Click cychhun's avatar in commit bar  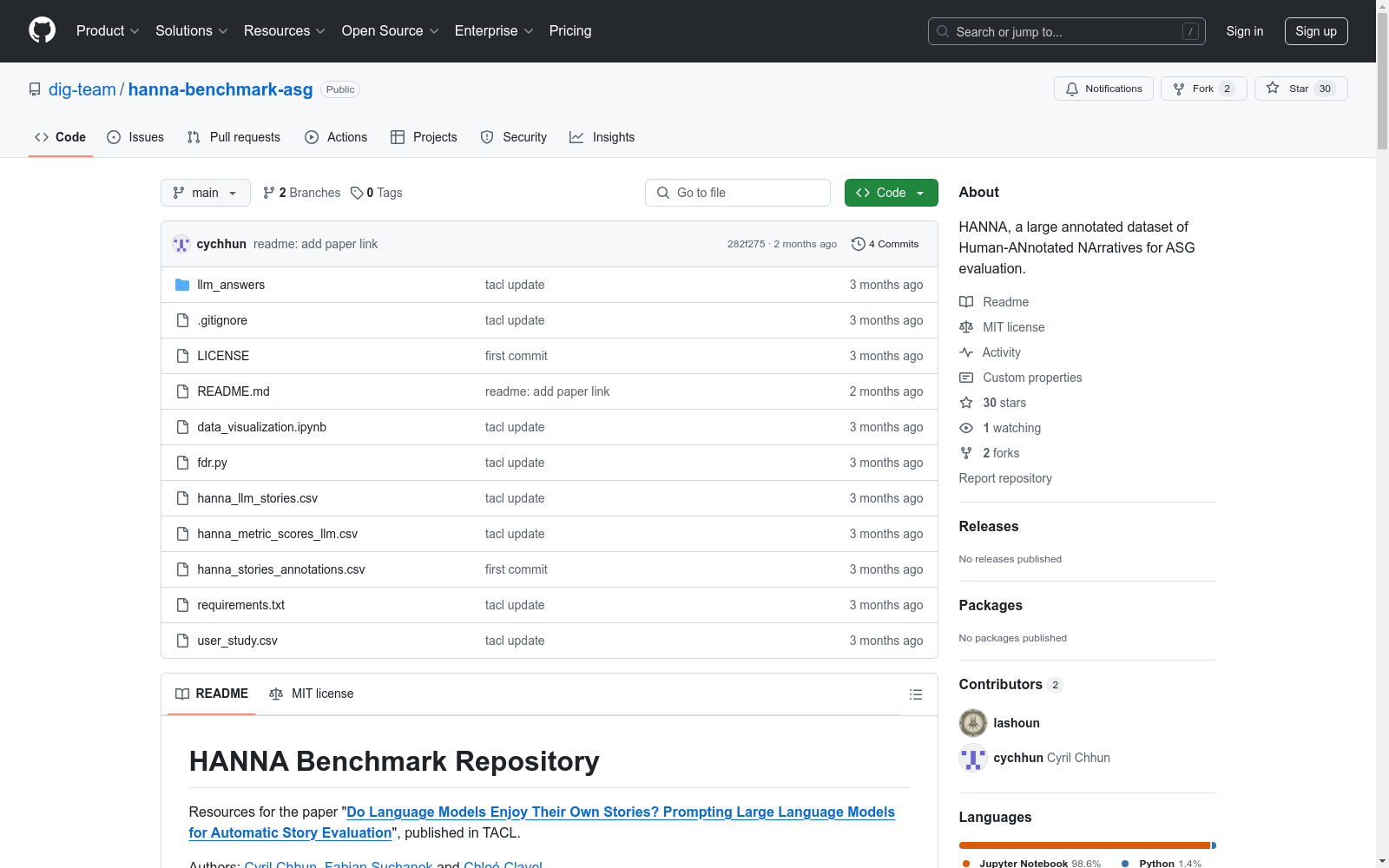click(x=181, y=244)
